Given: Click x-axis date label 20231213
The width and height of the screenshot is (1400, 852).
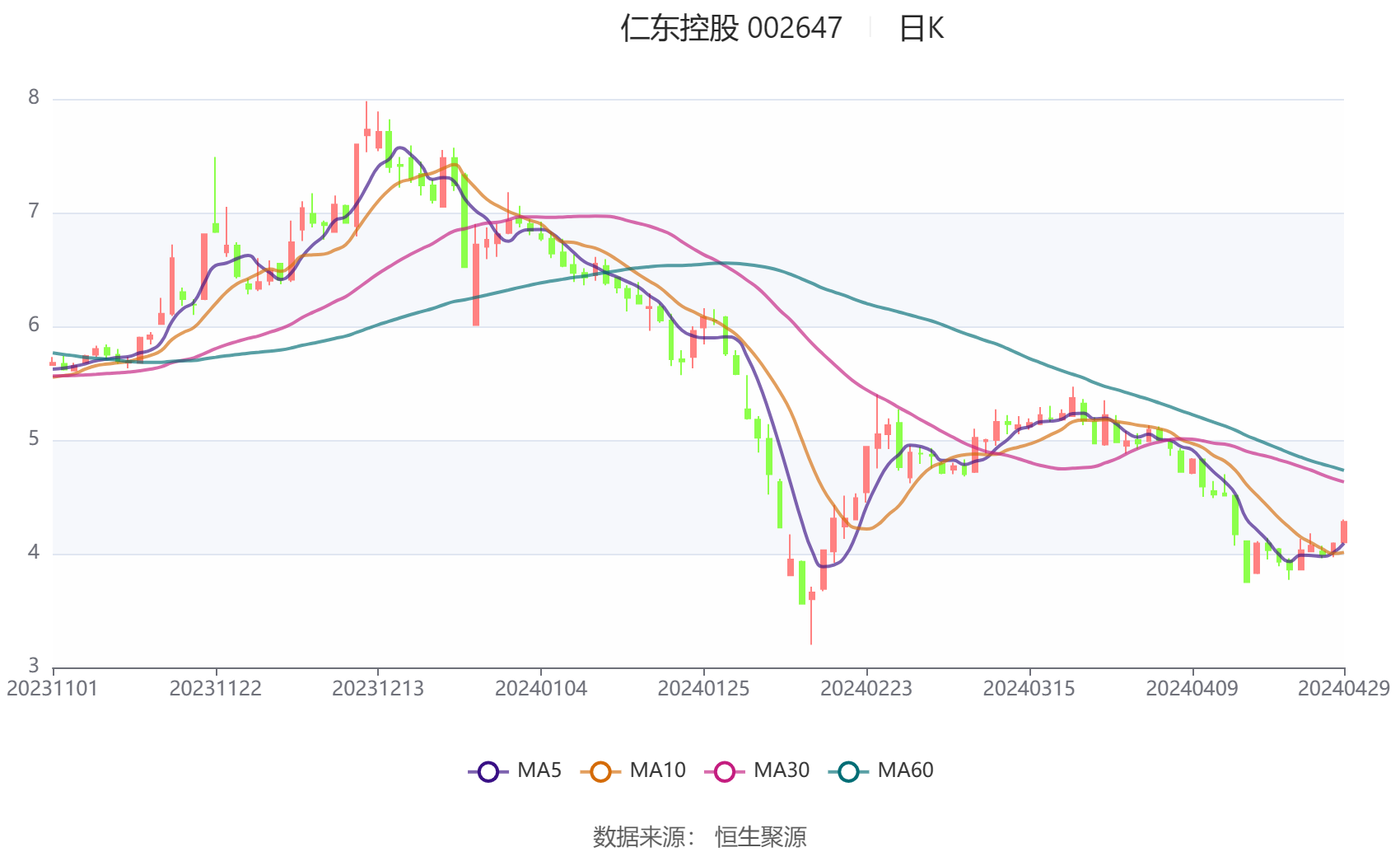Looking at the screenshot, I should [378, 688].
